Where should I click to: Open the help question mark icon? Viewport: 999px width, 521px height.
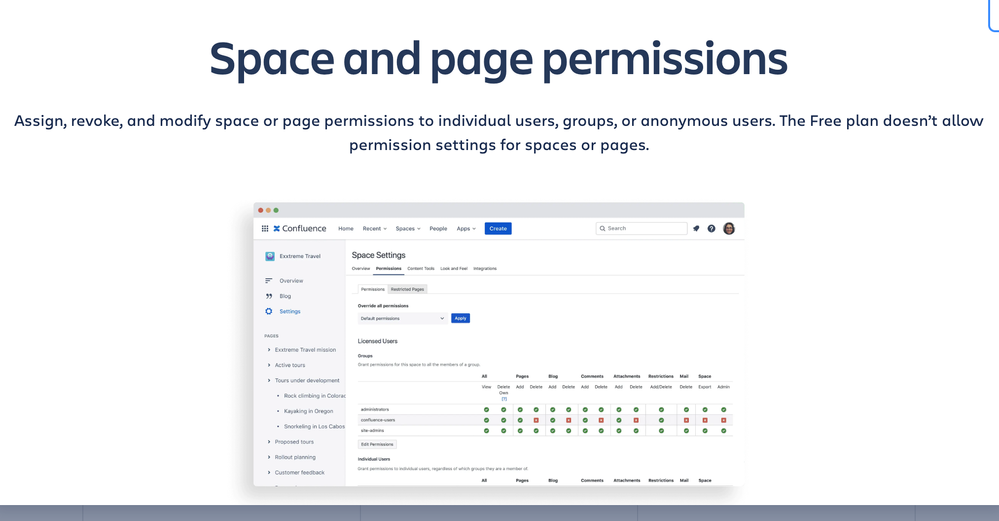coord(712,229)
